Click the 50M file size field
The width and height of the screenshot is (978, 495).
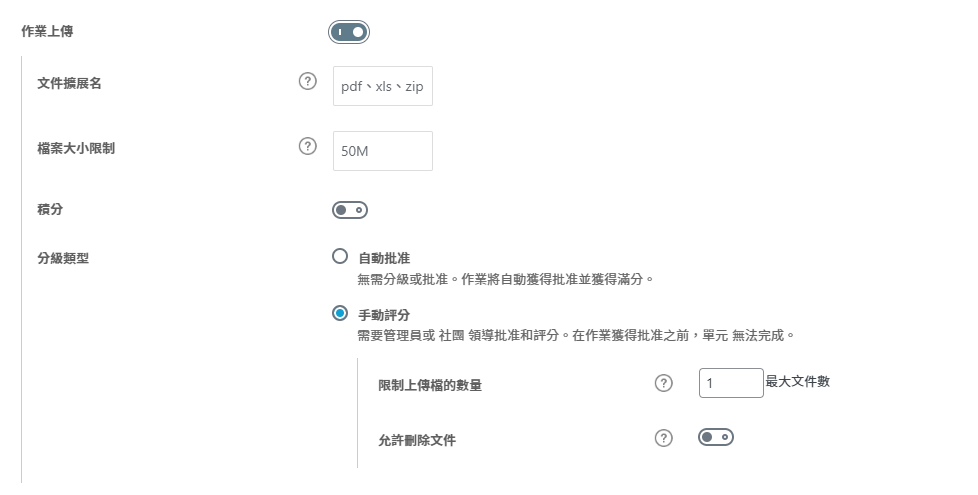[x=383, y=151]
